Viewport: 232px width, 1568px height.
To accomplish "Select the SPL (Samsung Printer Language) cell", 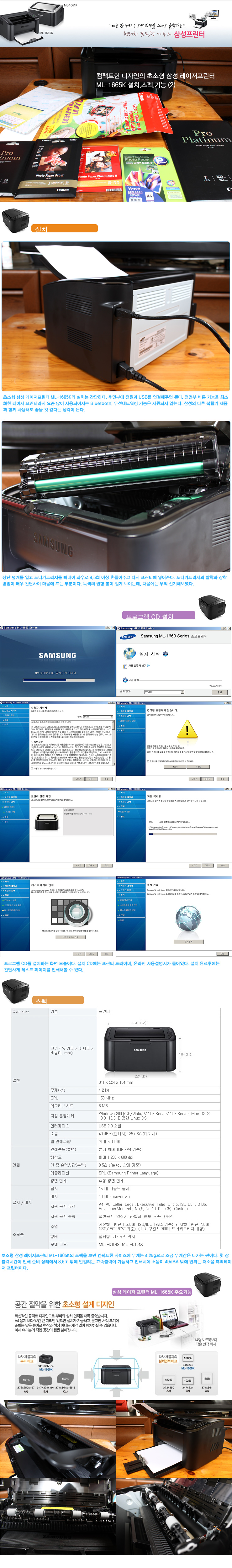I will 158,1173.
